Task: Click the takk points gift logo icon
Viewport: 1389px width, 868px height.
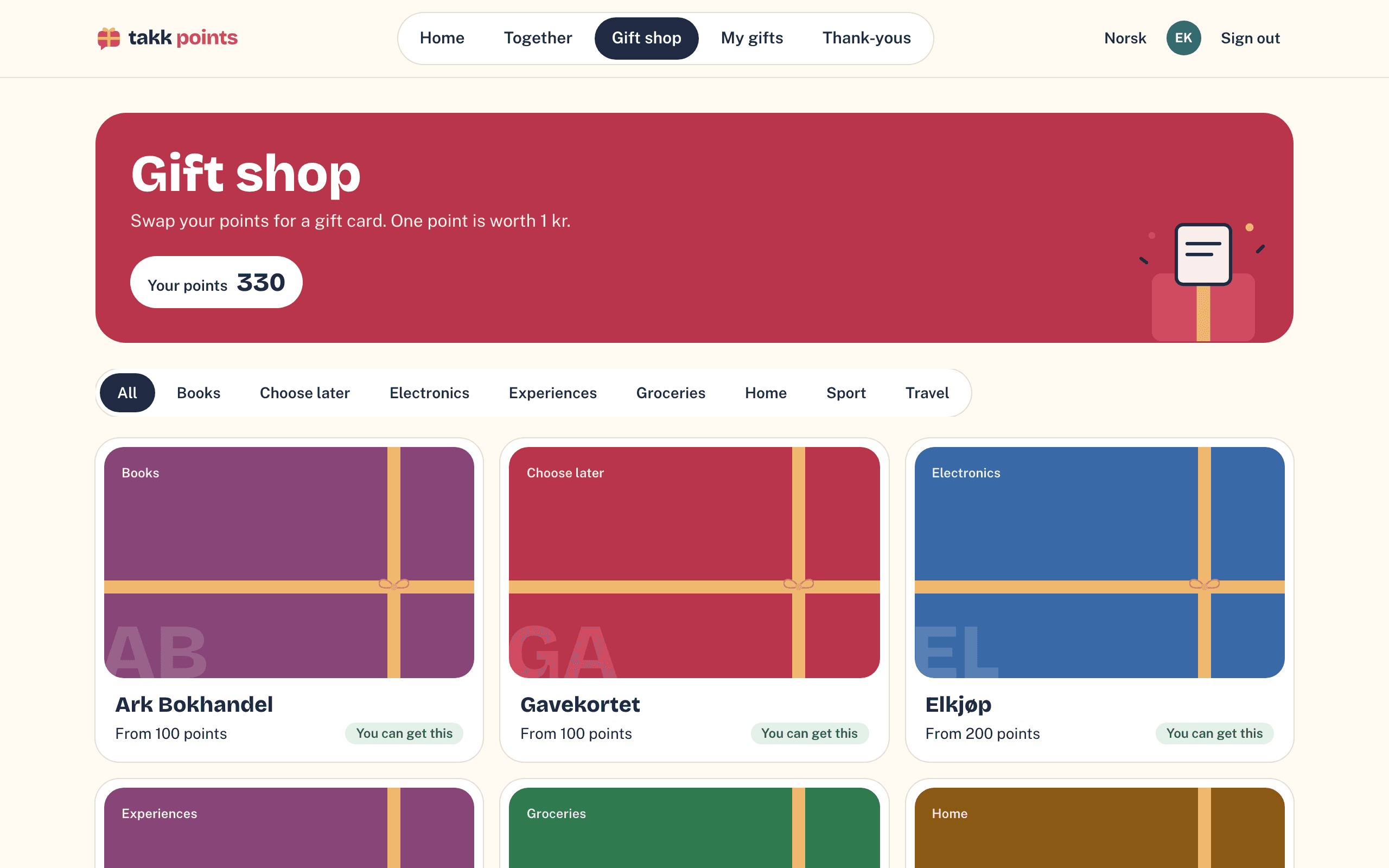Action: coord(109,38)
